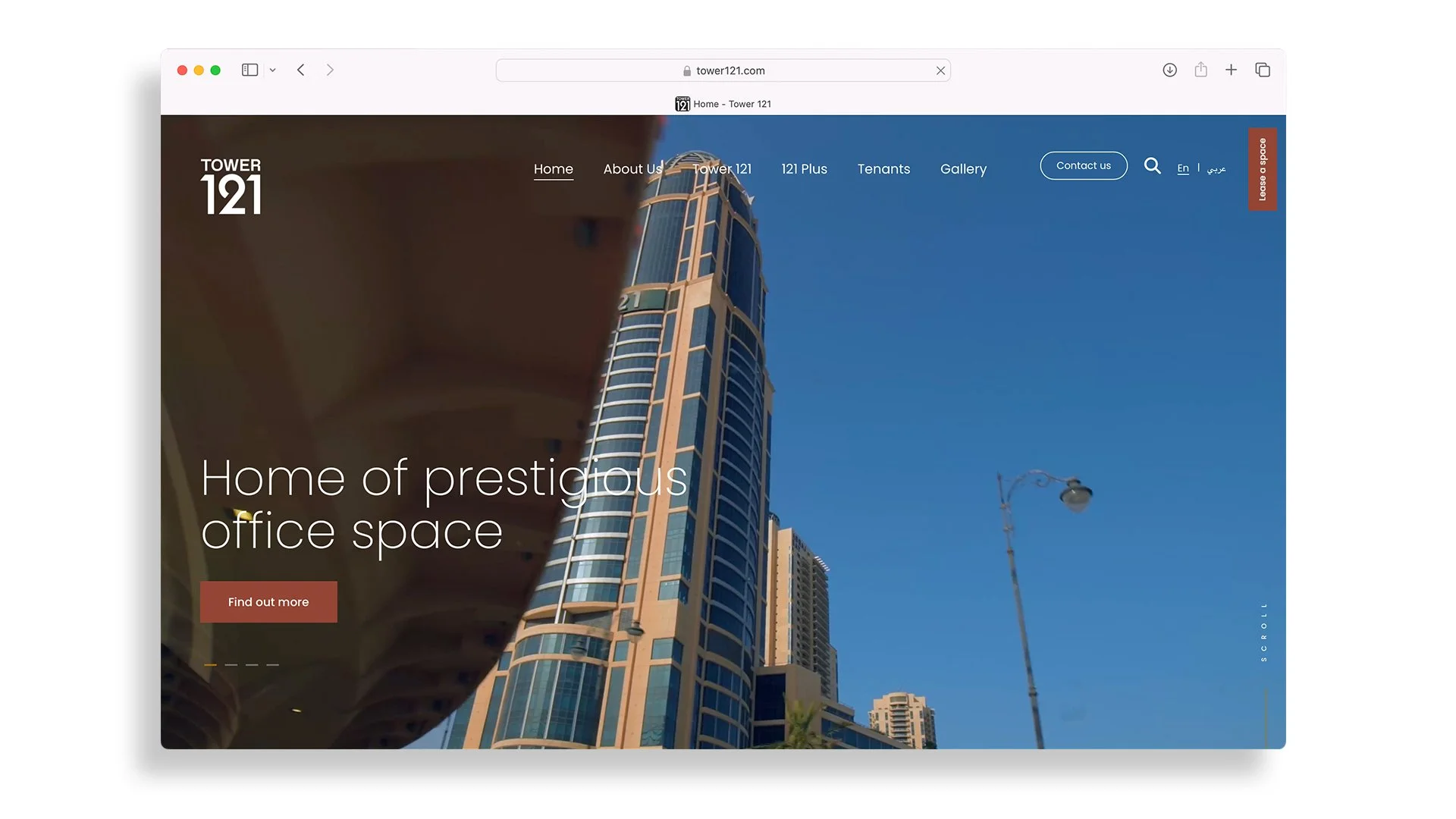This screenshot has width=1456, height=819.
Task: Click the Find out more button
Action: coord(268,601)
